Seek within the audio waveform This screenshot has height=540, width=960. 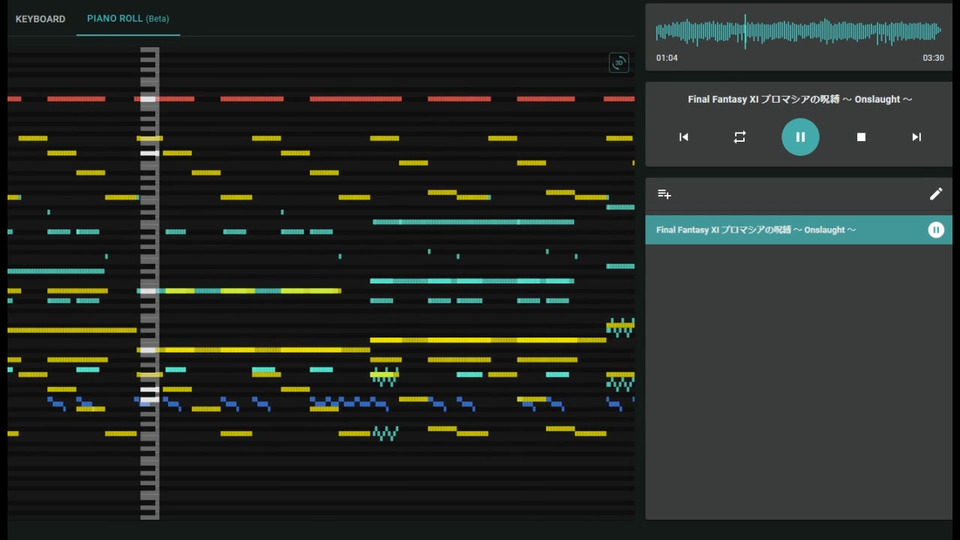(798, 32)
